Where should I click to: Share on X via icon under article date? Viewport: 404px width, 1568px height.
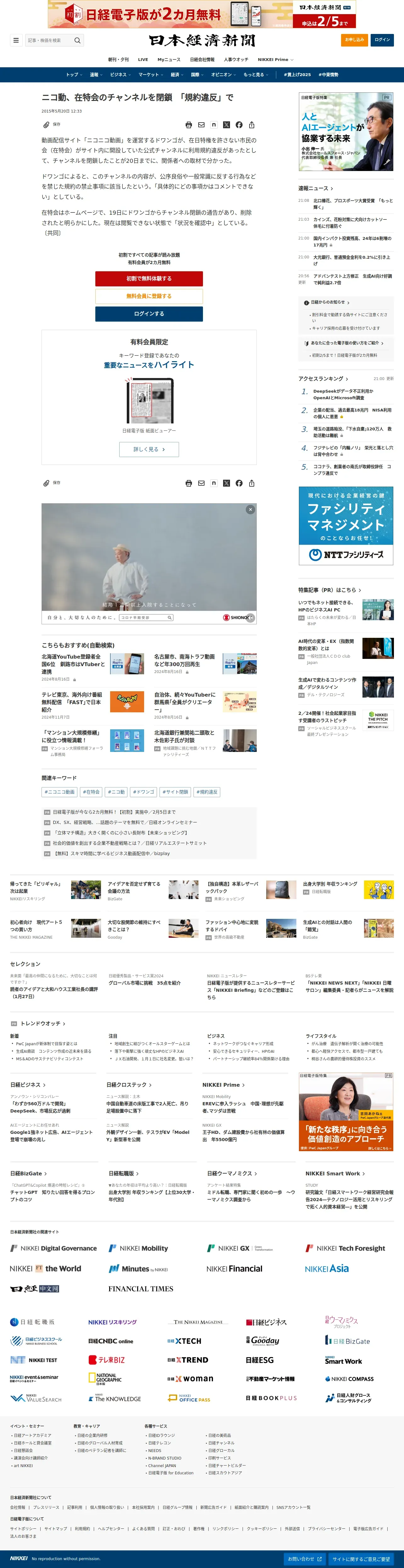[227, 125]
